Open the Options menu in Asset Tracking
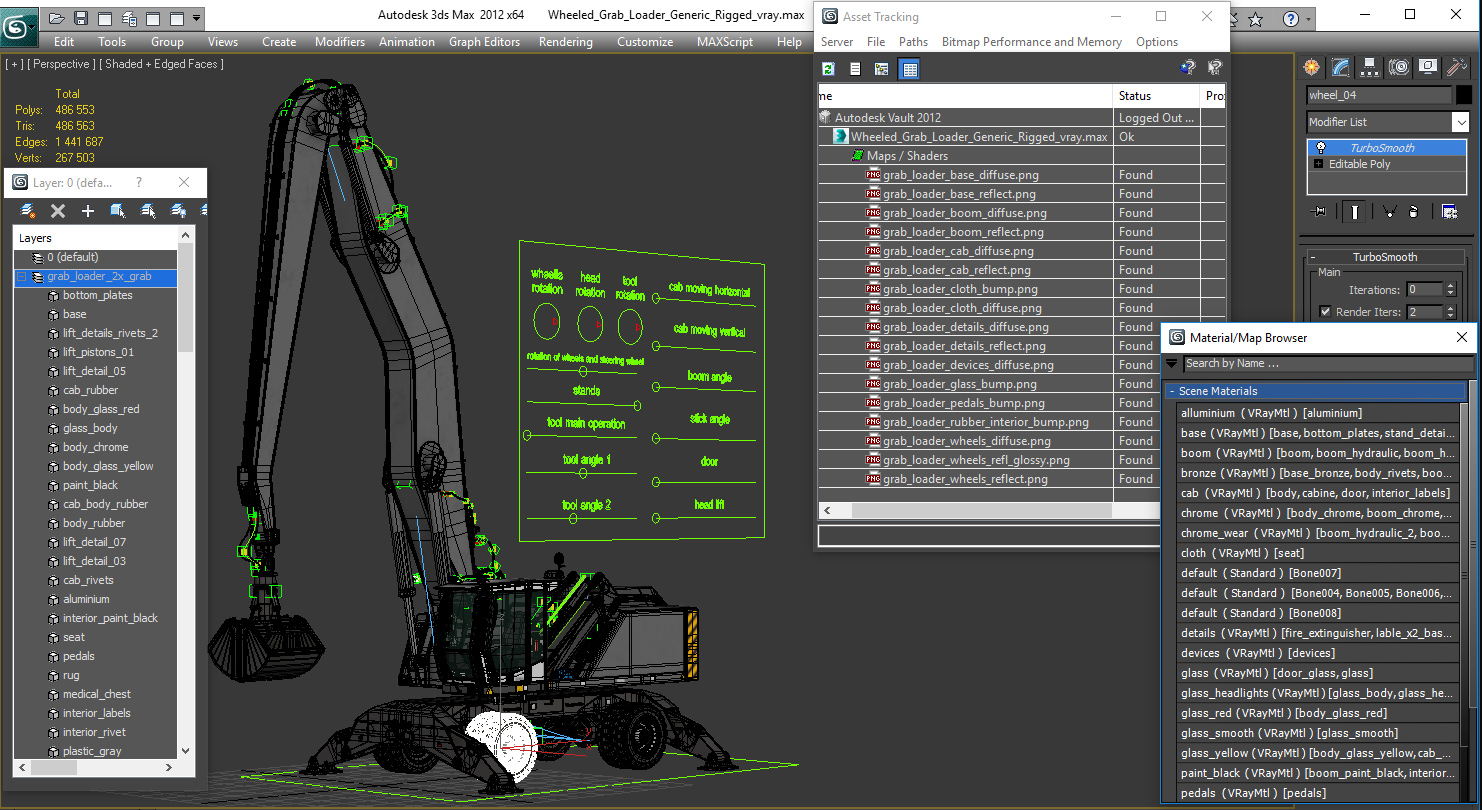The image size is (1482, 810). (x=1156, y=42)
